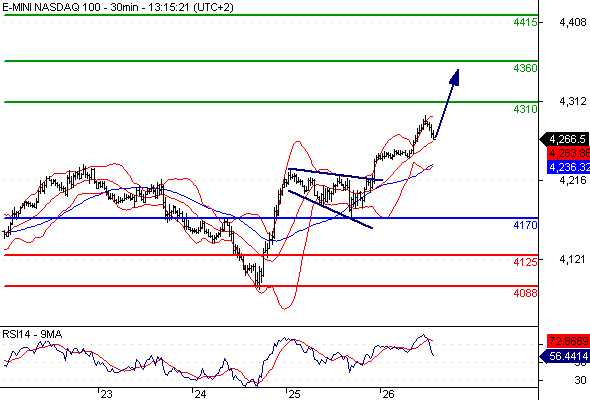590x400 pixels.
Task: Select the black 4,266.5 current price tag
Action: click(x=565, y=139)
